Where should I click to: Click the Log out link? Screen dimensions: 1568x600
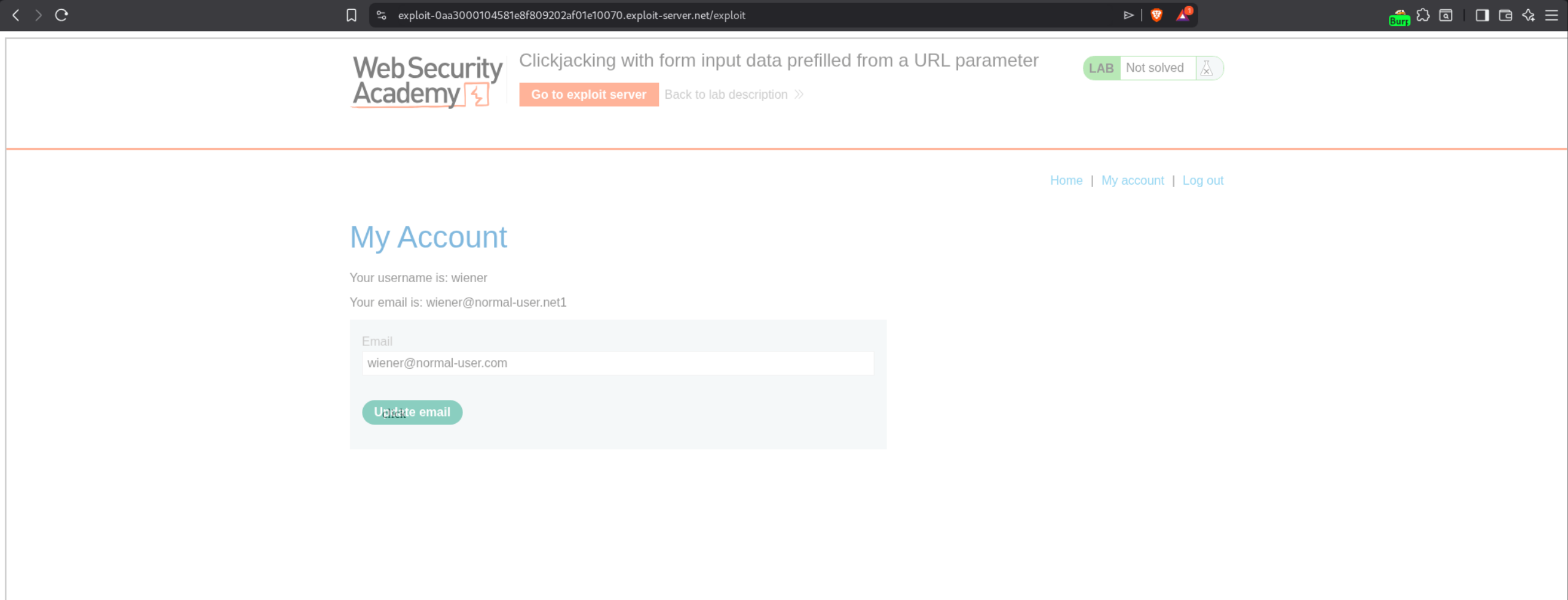1202,180
